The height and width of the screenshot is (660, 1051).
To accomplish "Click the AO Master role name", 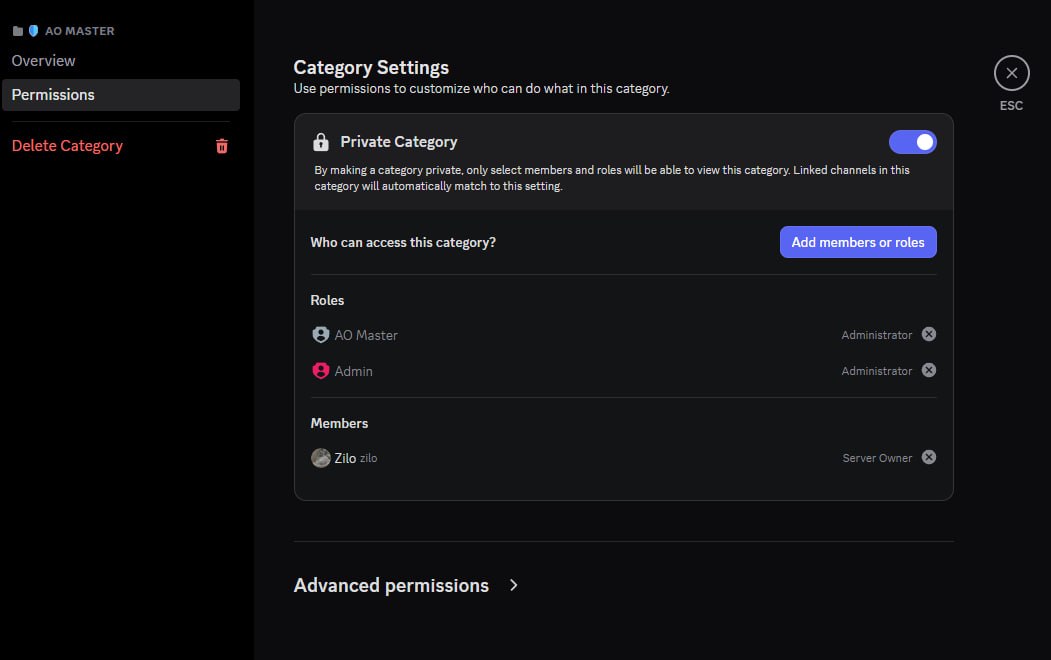I will click(366, 335).
